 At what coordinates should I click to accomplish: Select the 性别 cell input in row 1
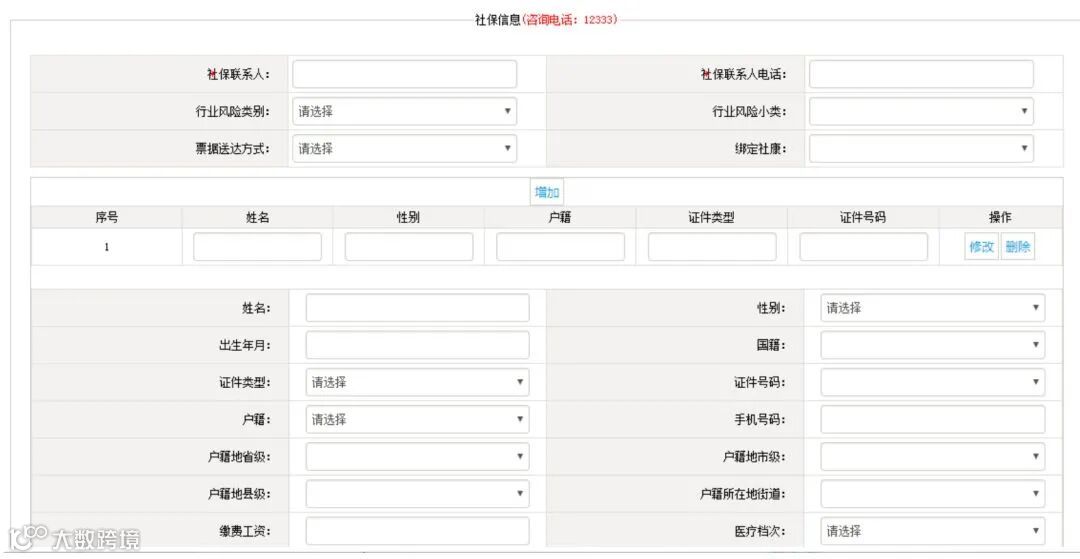409,247
